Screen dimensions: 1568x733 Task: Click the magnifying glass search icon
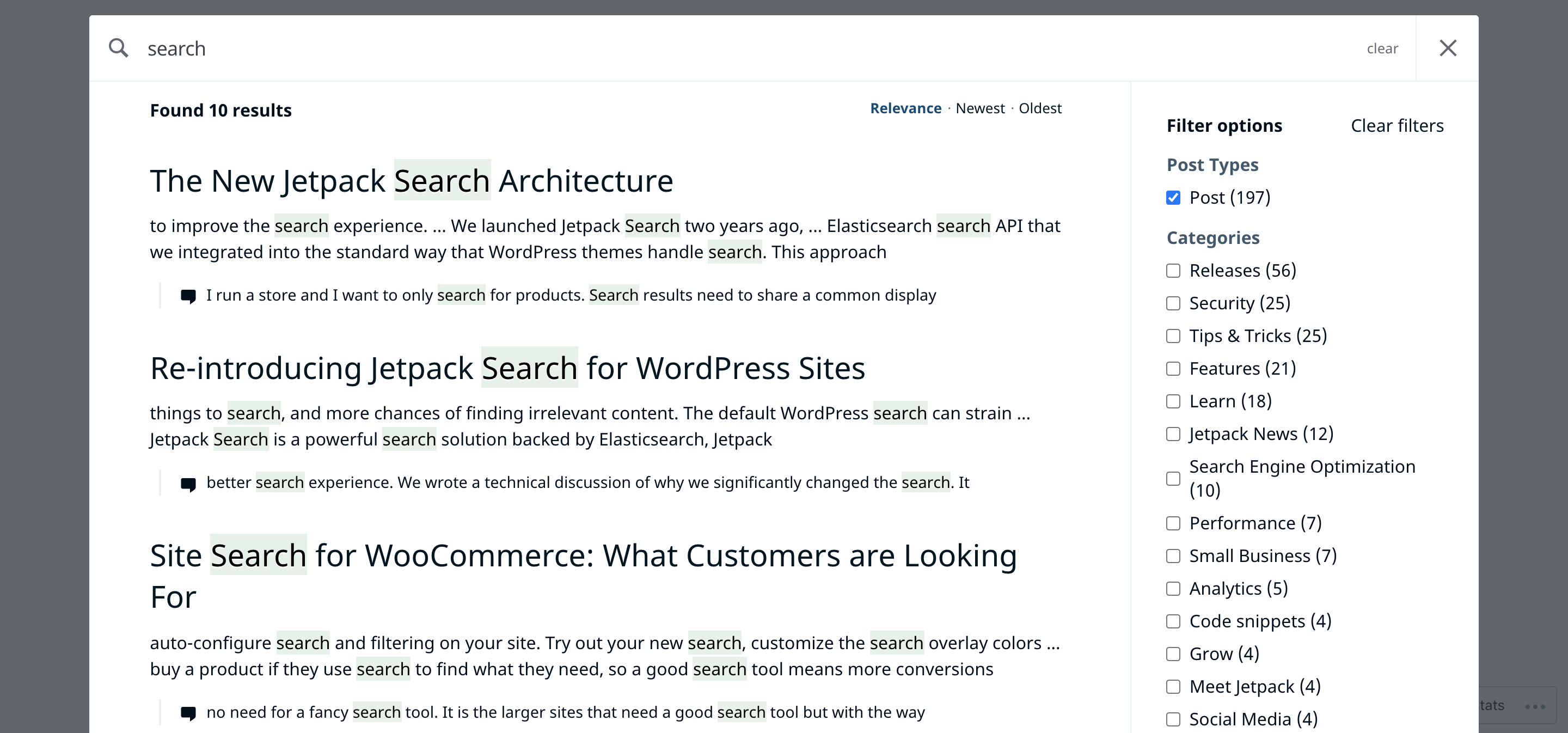(118, 48)
